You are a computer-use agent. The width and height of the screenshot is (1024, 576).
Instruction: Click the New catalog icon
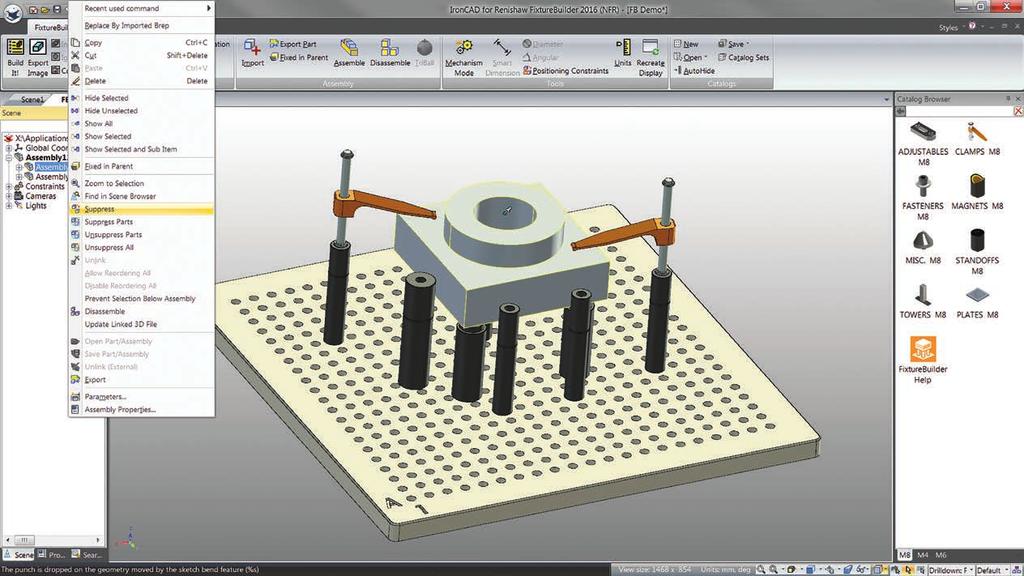(x=686, y=44)
